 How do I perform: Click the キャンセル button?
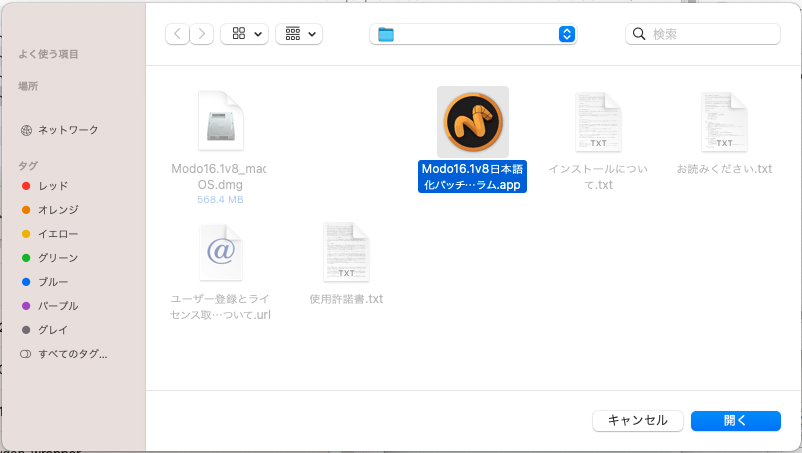pyautogui.click(x=638, y=421)
